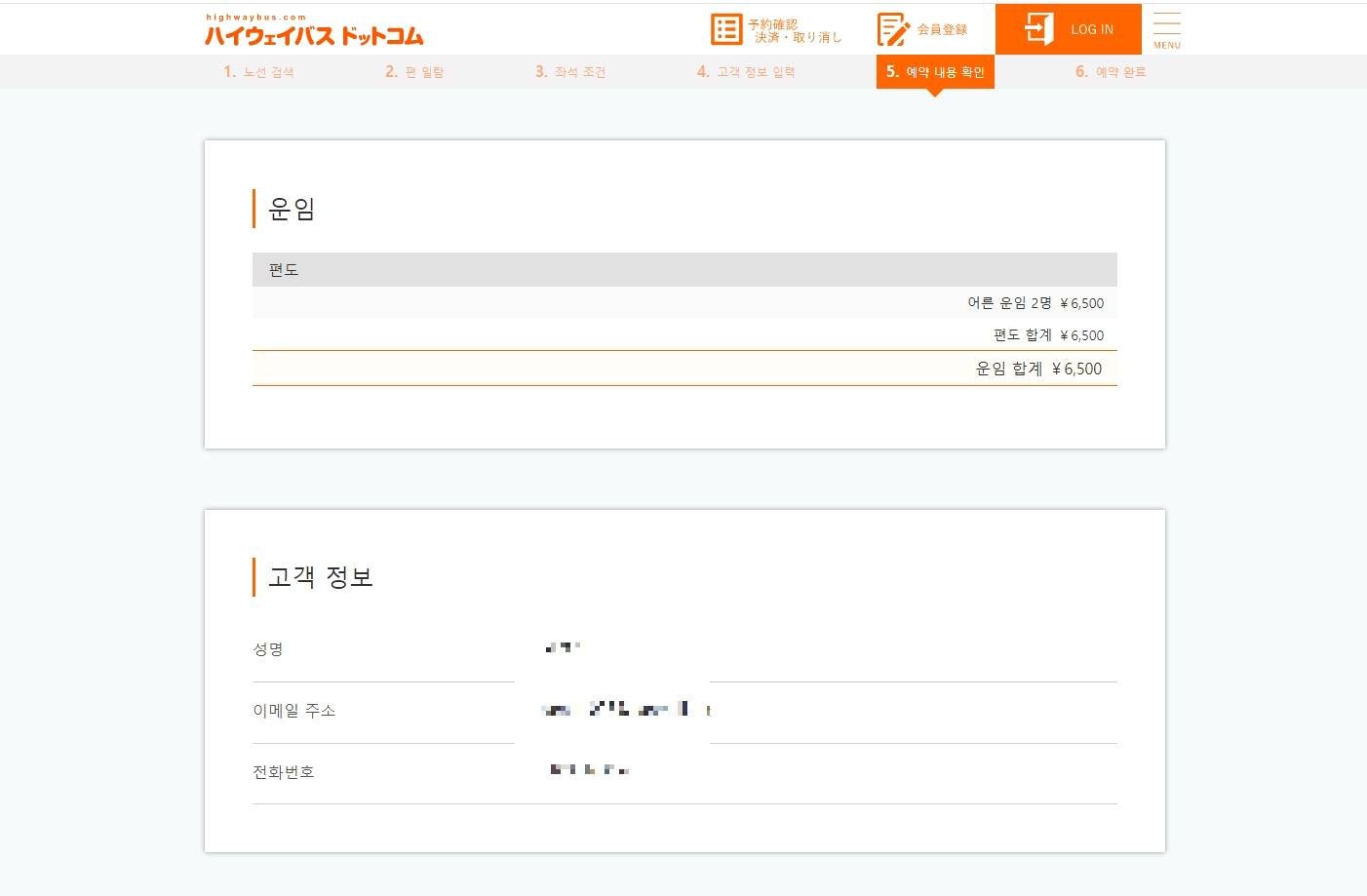Go to step 2 편 일람
The width and height of the screenshot is (1367, 896).
click(x=414, y=72)
